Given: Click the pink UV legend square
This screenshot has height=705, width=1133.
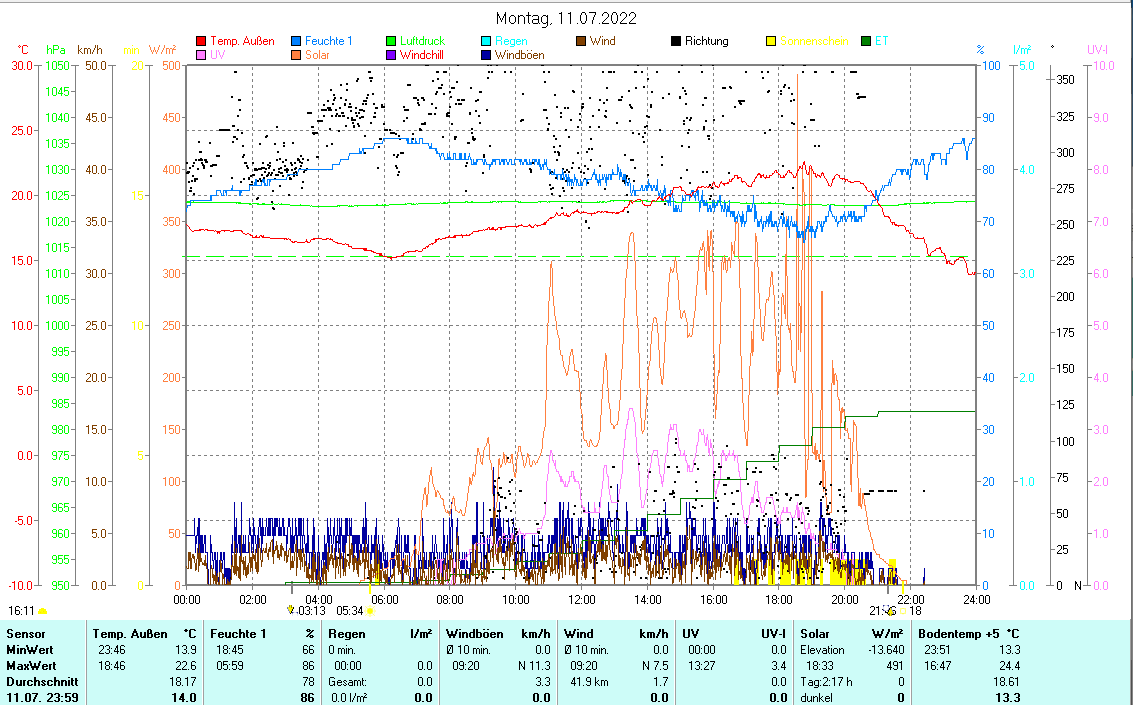Looking at the screenshot, I should tap(201, 55).
